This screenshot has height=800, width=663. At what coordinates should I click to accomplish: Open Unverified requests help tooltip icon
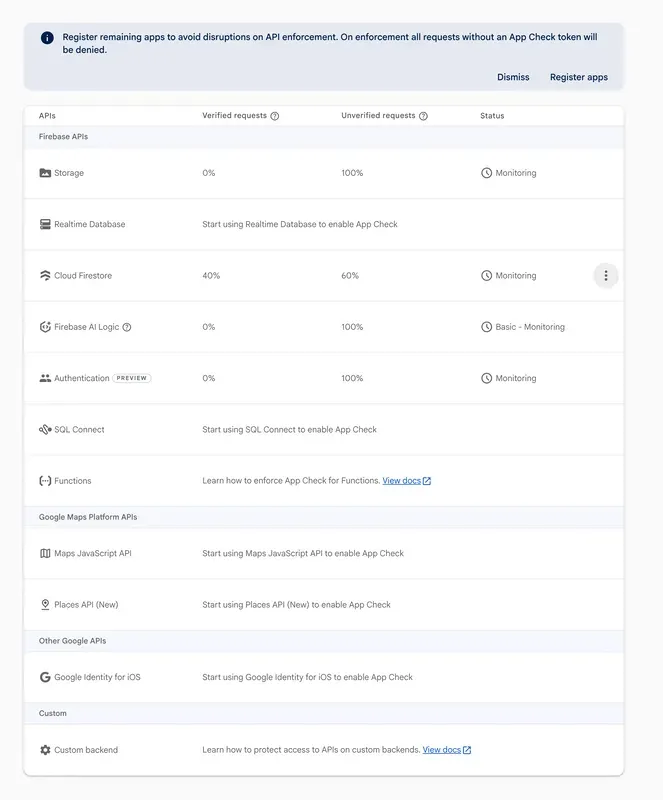tap(423, 116)
